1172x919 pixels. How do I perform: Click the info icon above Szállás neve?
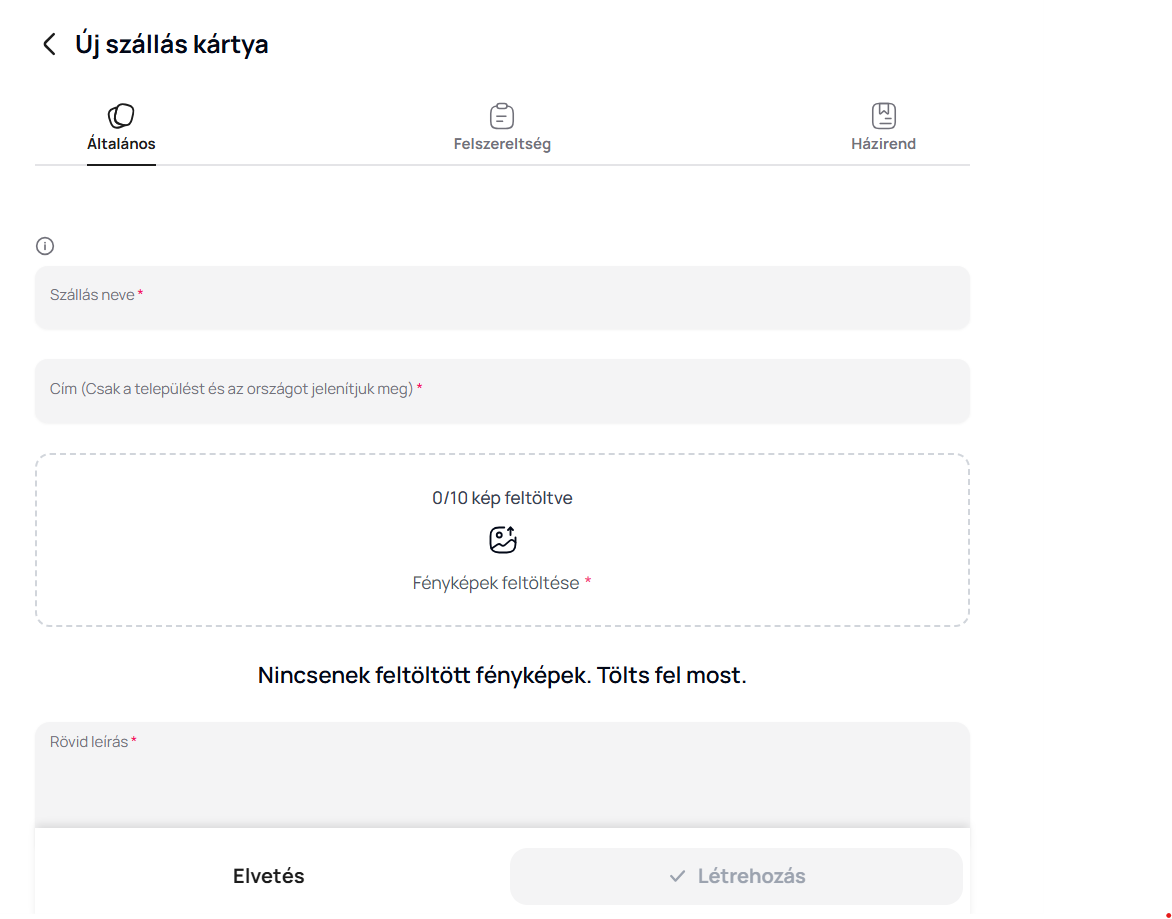click(45, 246)
